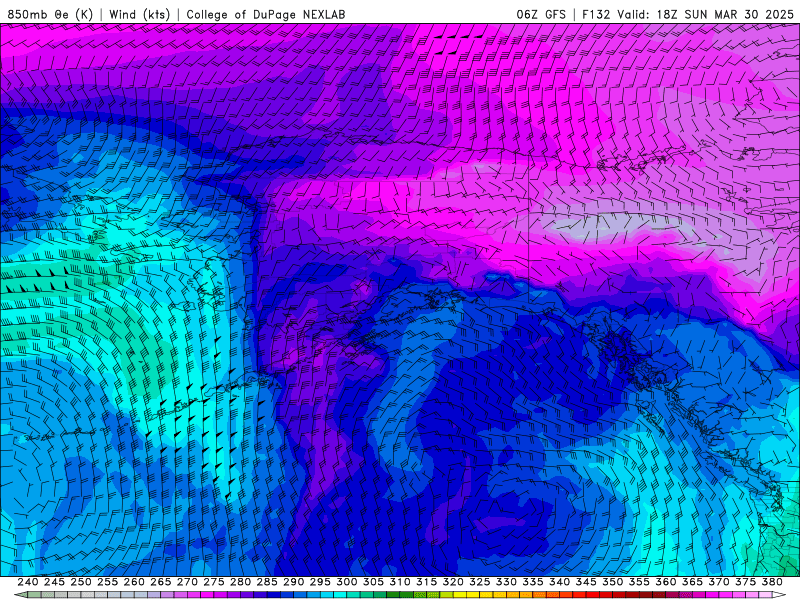This screenshot has width=800, height=600.
Task: Click the 245 value on the color scale
Action: [x=54, y=582]
